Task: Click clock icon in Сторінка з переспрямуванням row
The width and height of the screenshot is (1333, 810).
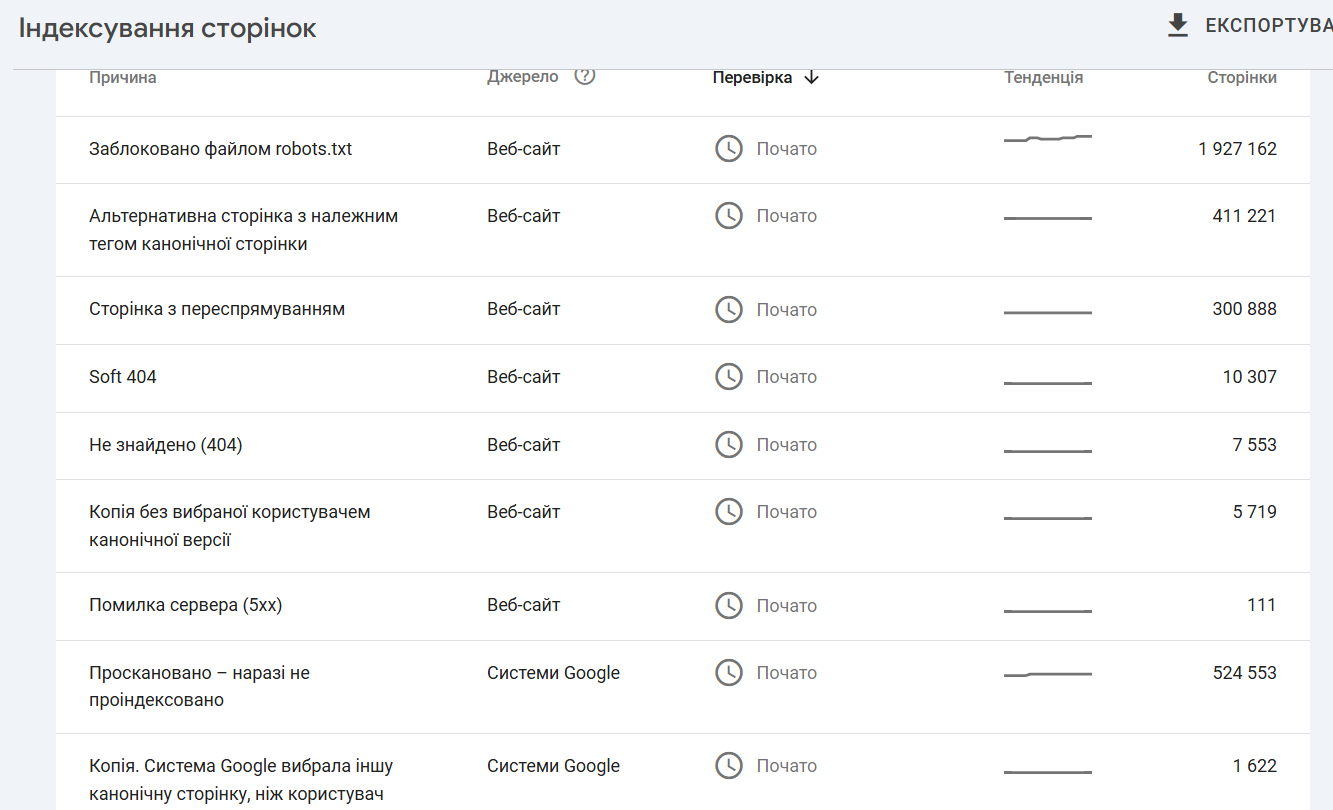Action: pyautogui.click(x=729, y=310)
